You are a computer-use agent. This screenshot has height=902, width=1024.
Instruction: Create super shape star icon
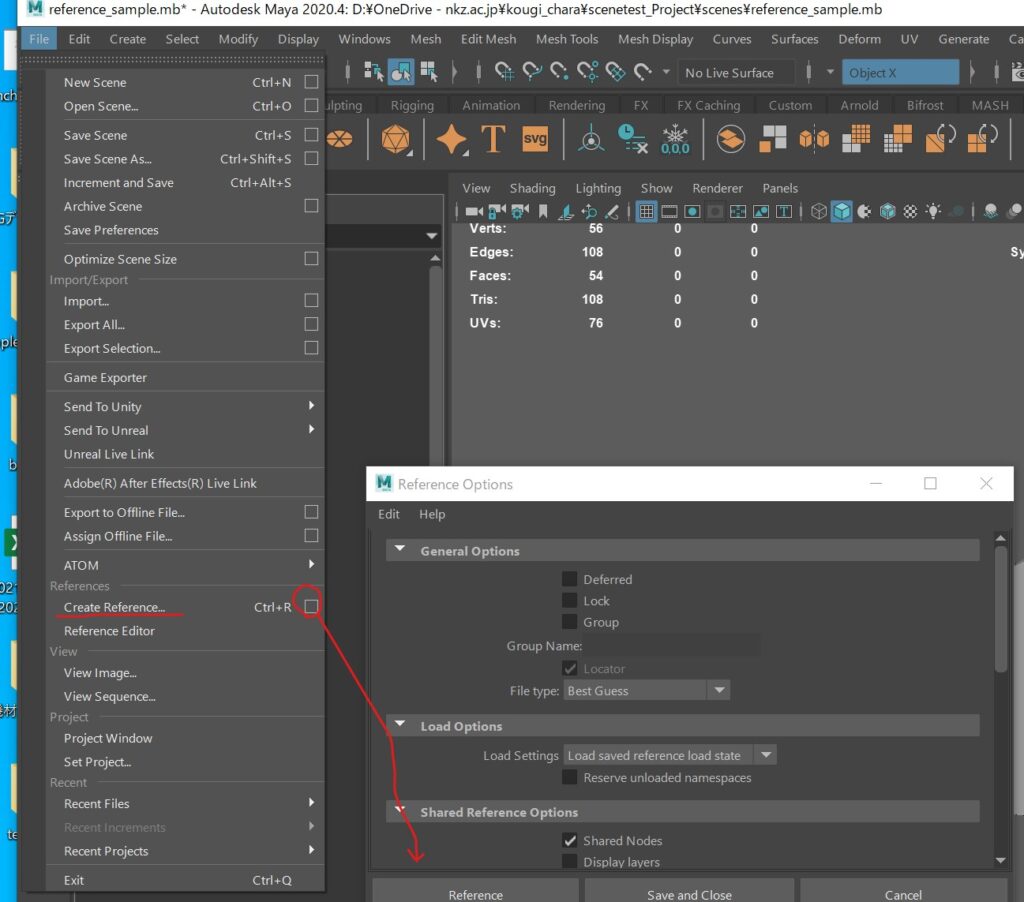point(451,139)
